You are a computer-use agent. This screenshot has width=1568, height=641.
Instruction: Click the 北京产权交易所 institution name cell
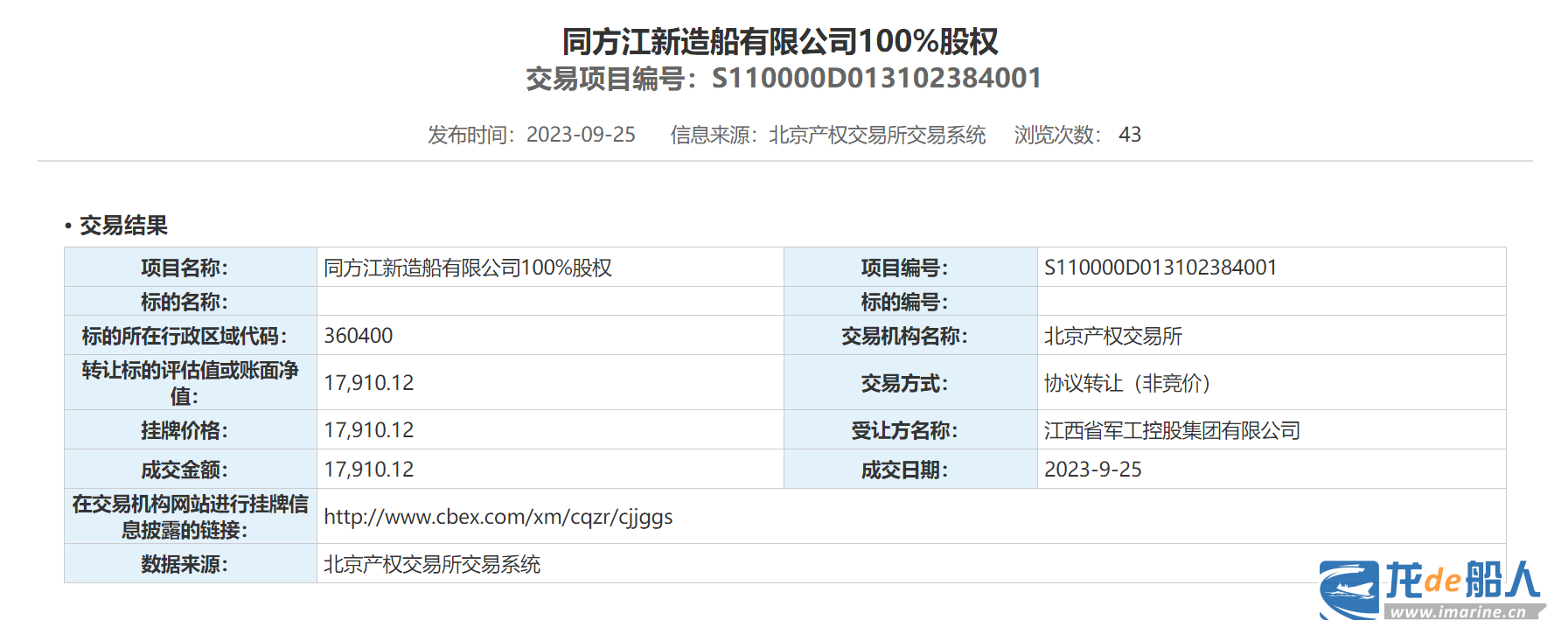coord(1112,336)
